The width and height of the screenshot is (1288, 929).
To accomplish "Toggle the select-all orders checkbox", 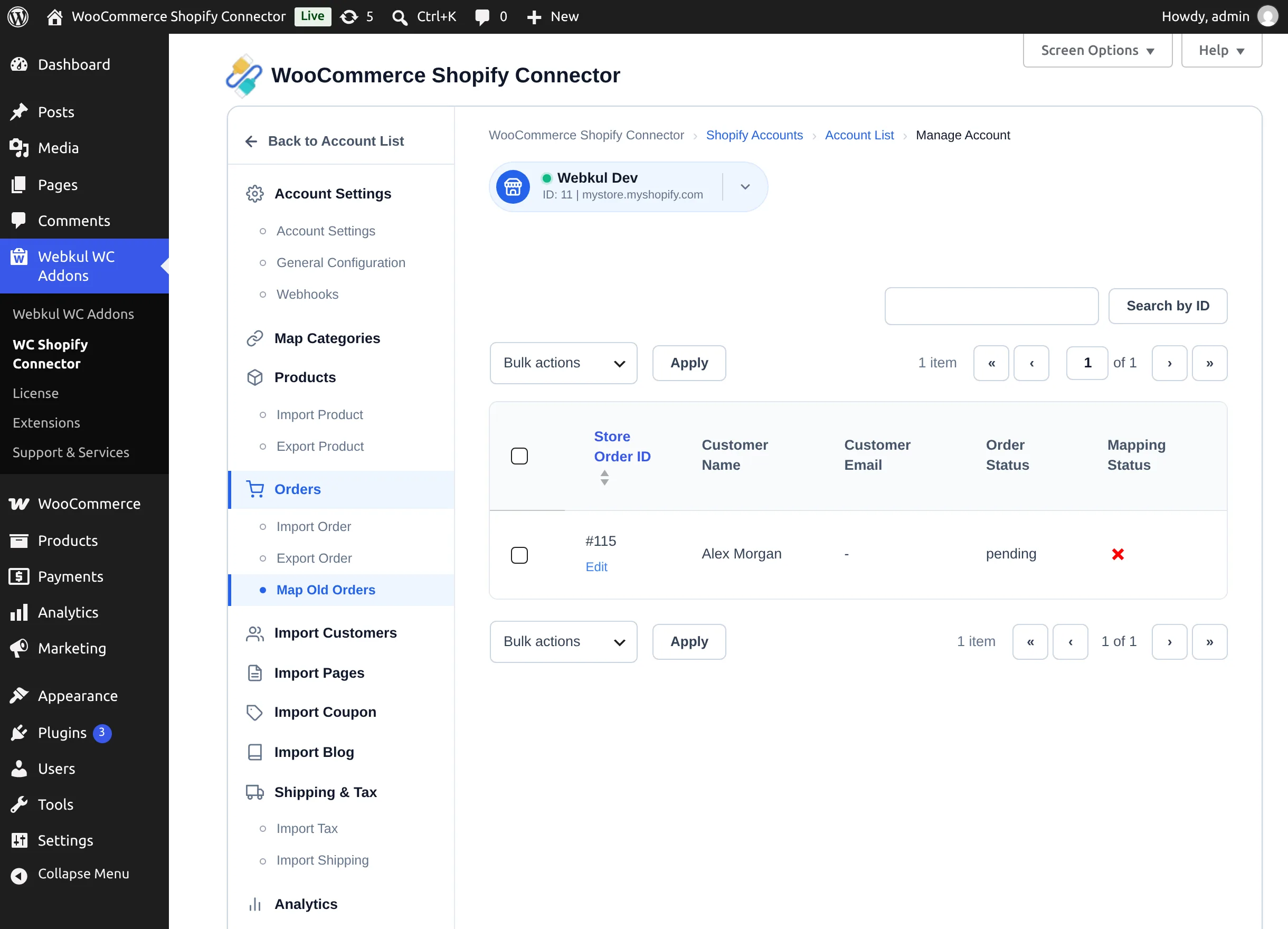I will (x=519, y=456).
